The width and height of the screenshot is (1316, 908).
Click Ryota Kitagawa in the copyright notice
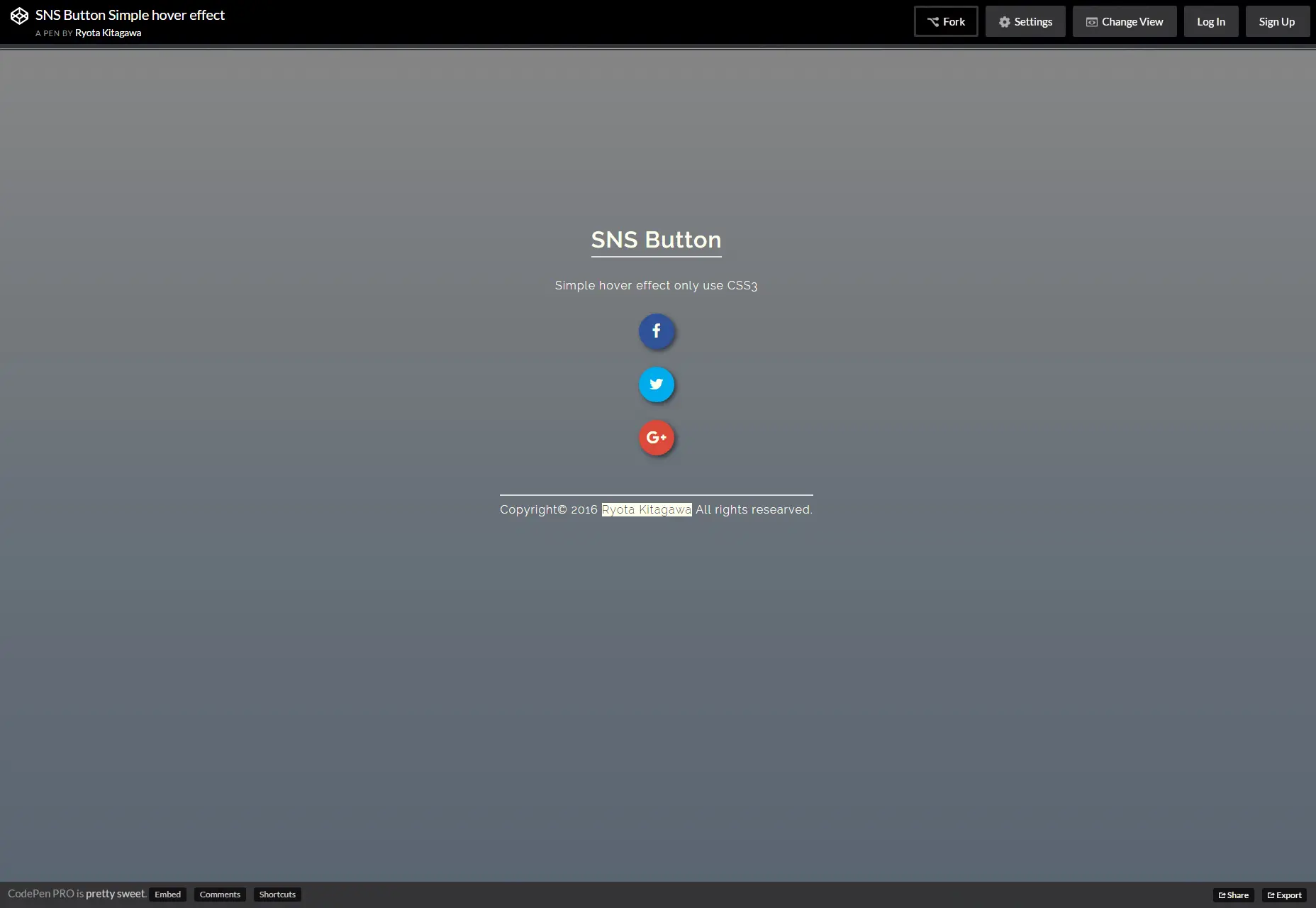tap(646, 509)
